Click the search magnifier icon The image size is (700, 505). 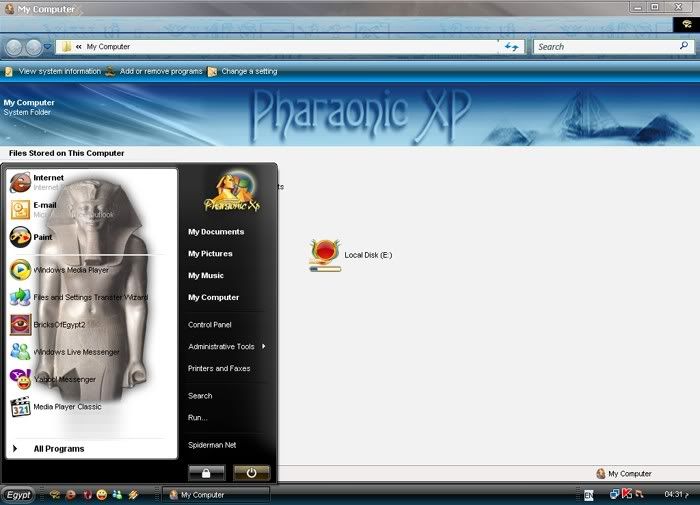684,46
